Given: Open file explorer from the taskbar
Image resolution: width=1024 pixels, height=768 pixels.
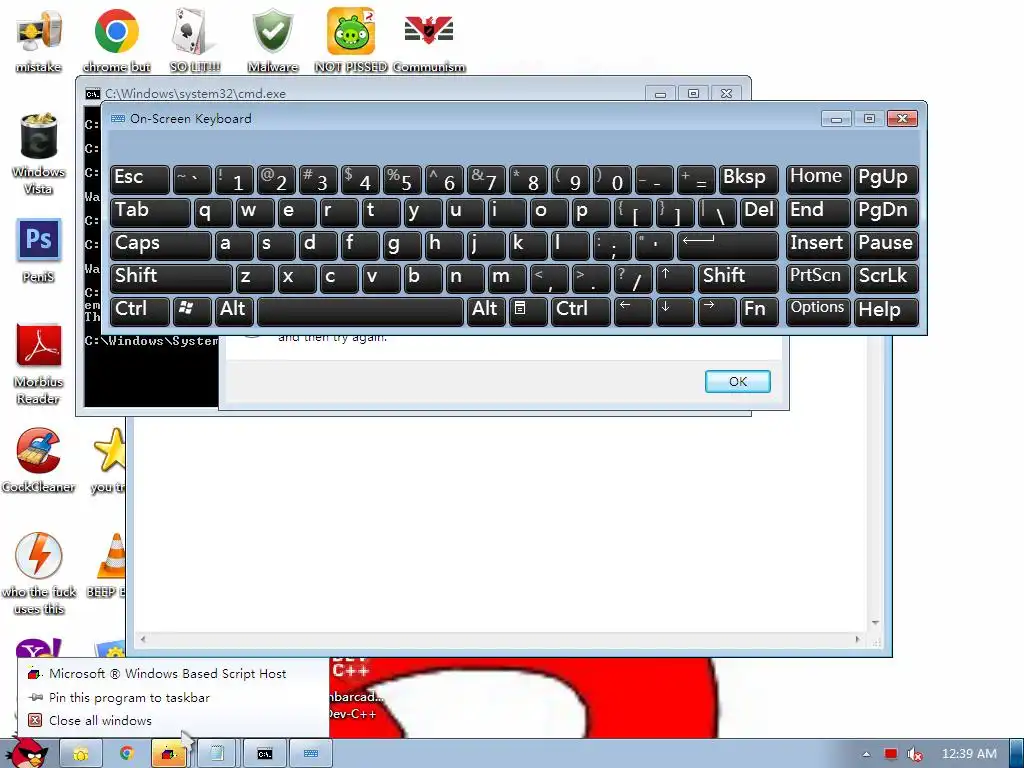Looking at the screenshot, I should pos(81,754).
